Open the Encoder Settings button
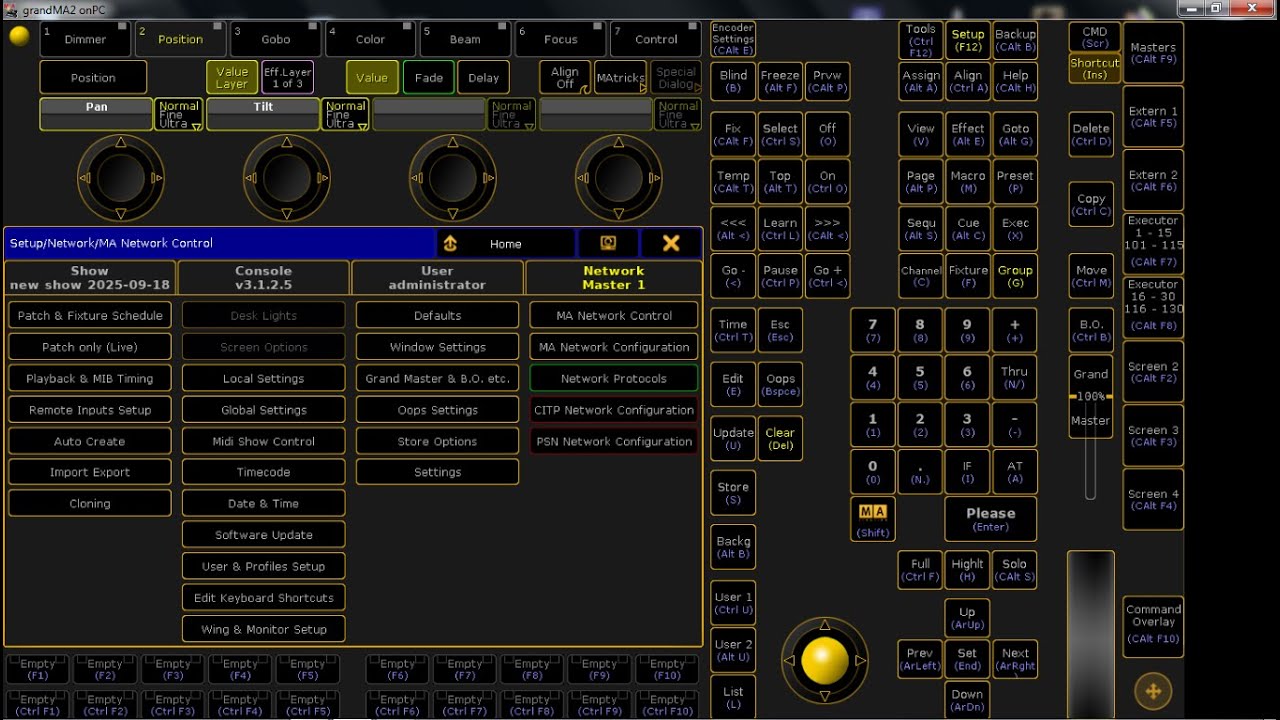1280x720 pixels. pyautogui.click(x=733, y=39)
